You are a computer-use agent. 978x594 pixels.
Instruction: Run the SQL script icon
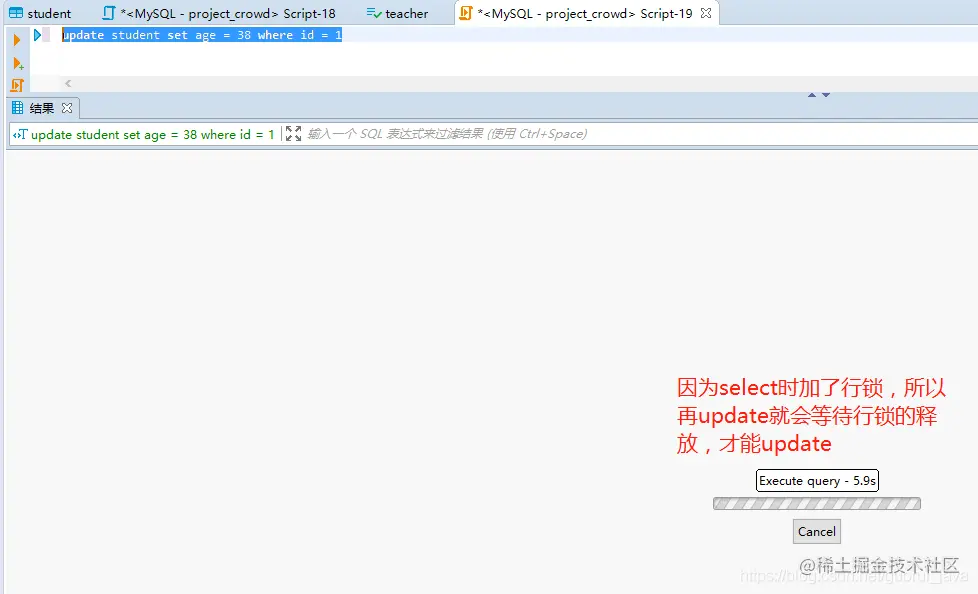[17, 85]
